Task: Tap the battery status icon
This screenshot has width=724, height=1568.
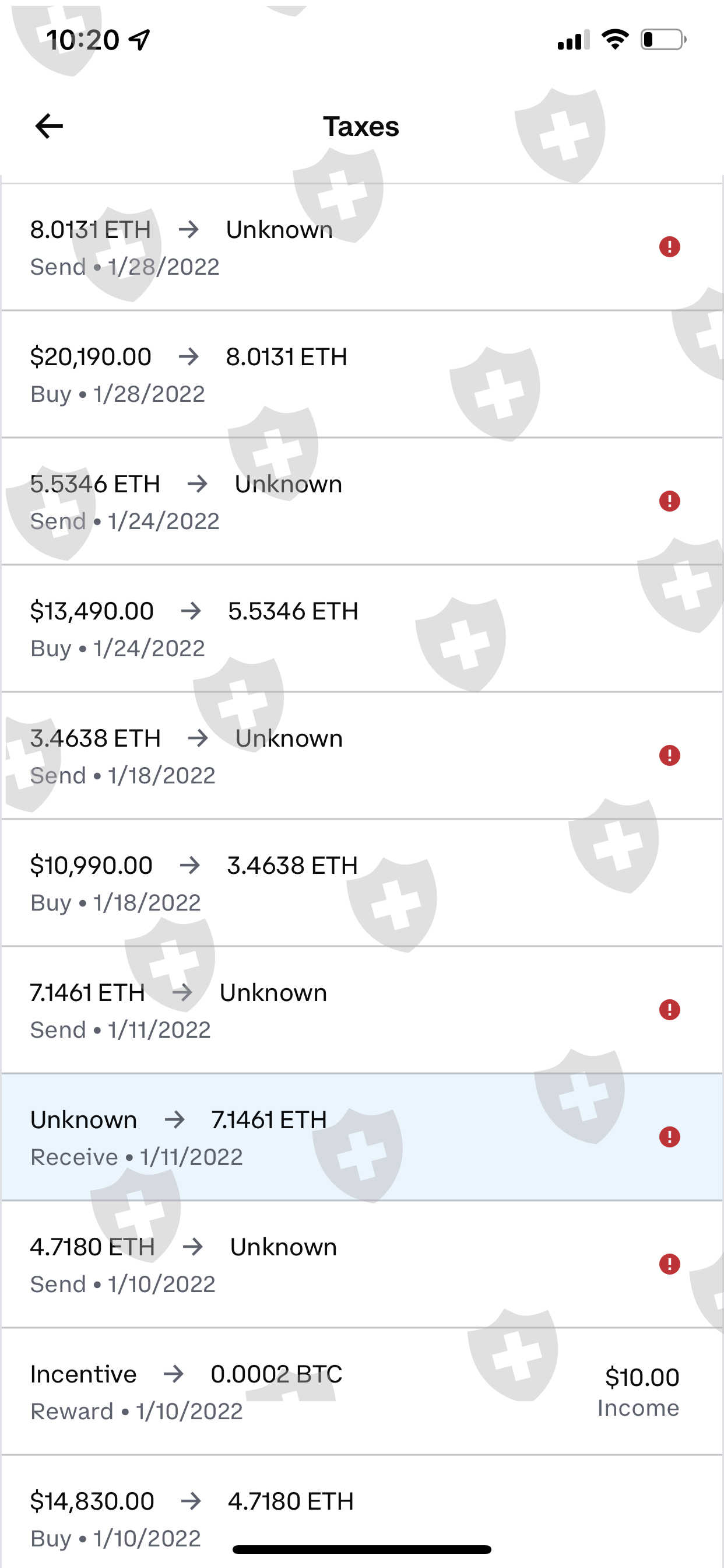Action: pos(663,40)
